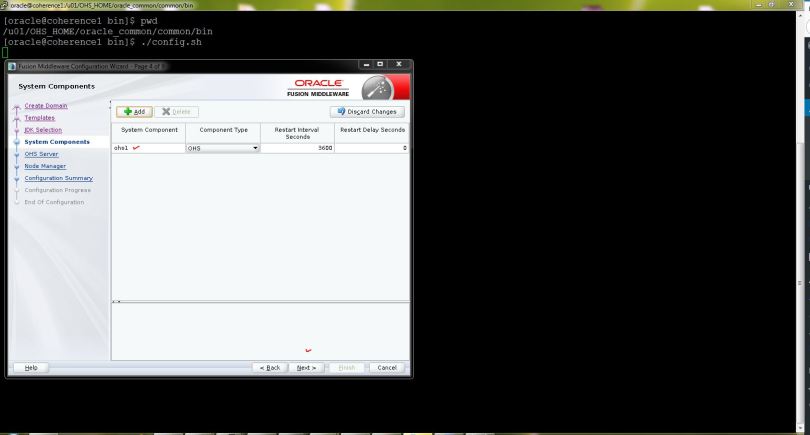Select the ohs1 system component cell
Viewport: 810px width, 435px height.
point(149,148)
